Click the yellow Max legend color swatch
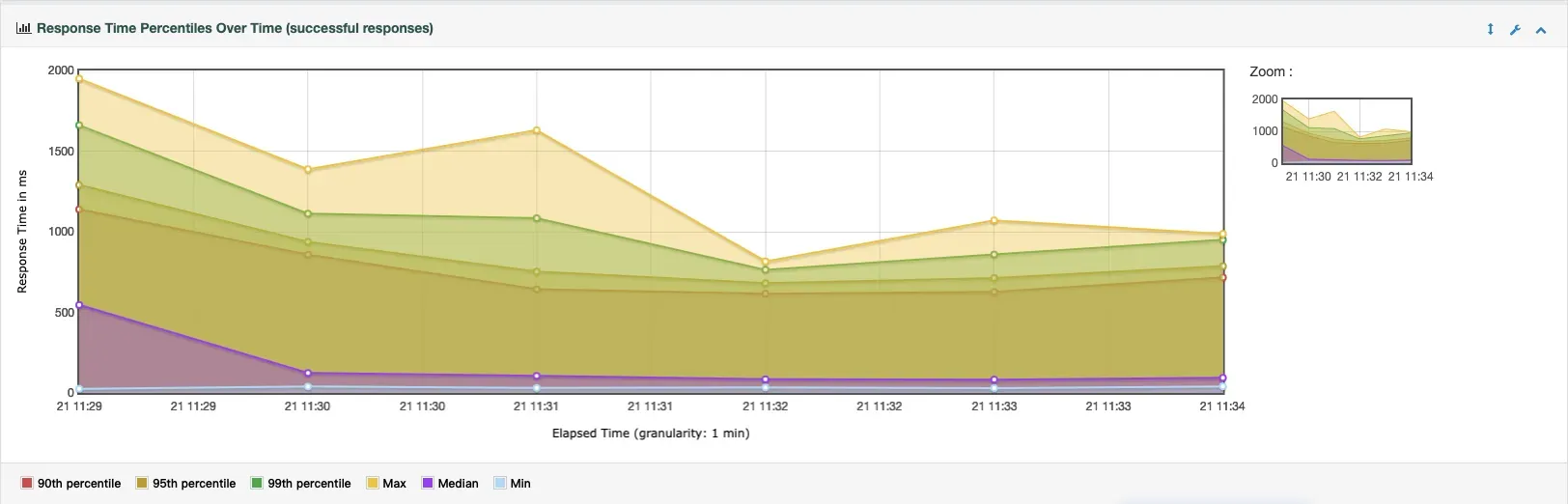Screen dimensions: 1568x504 373,484
